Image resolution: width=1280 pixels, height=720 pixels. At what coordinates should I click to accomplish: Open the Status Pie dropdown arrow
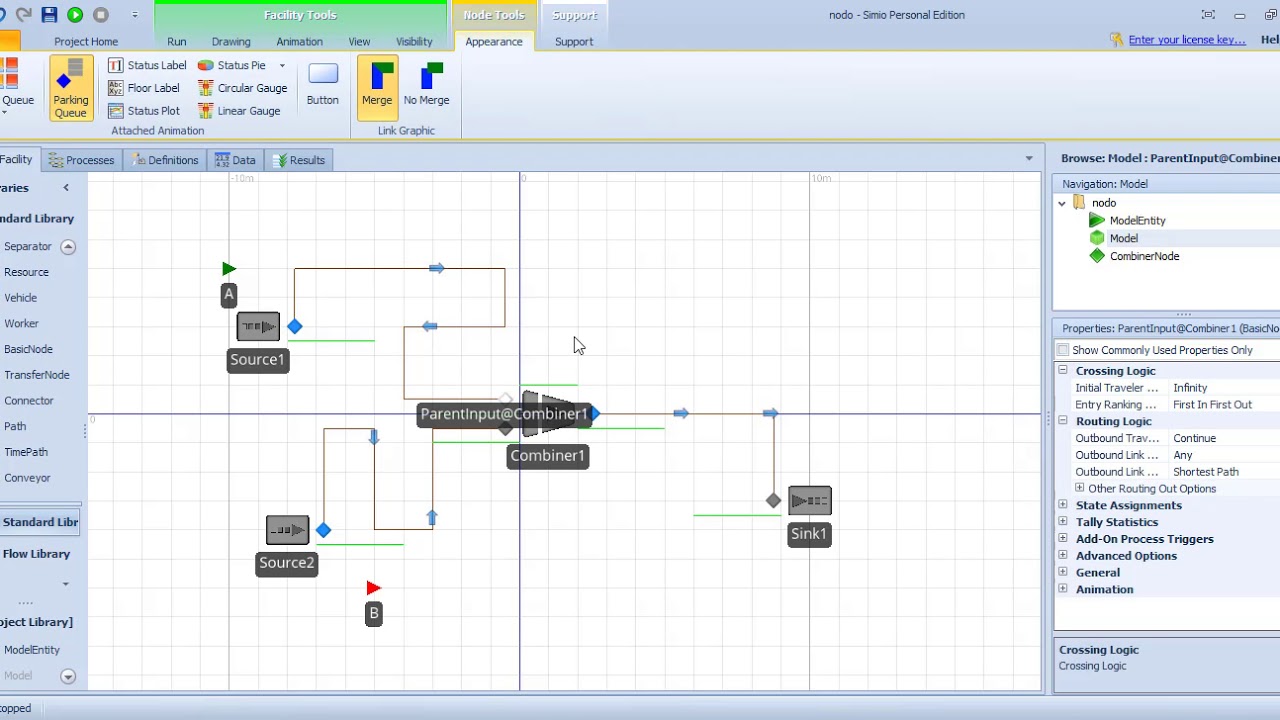[282, 66]
